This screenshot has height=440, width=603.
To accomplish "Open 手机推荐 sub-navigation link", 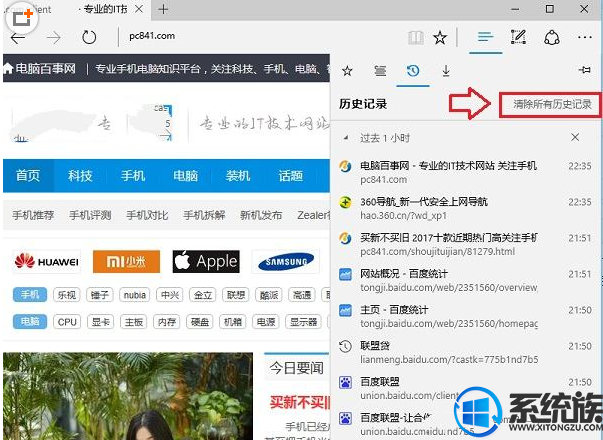I will [33, 215].
